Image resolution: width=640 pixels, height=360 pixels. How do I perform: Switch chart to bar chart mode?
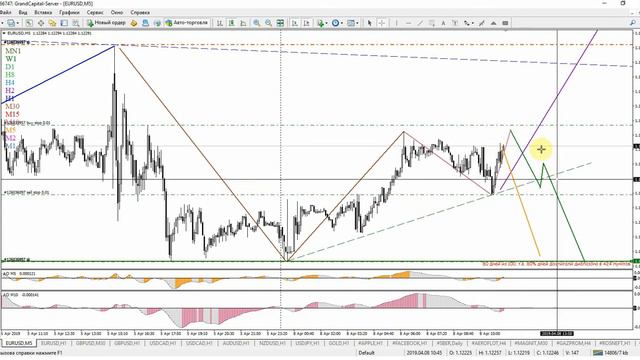coord(220,23)
